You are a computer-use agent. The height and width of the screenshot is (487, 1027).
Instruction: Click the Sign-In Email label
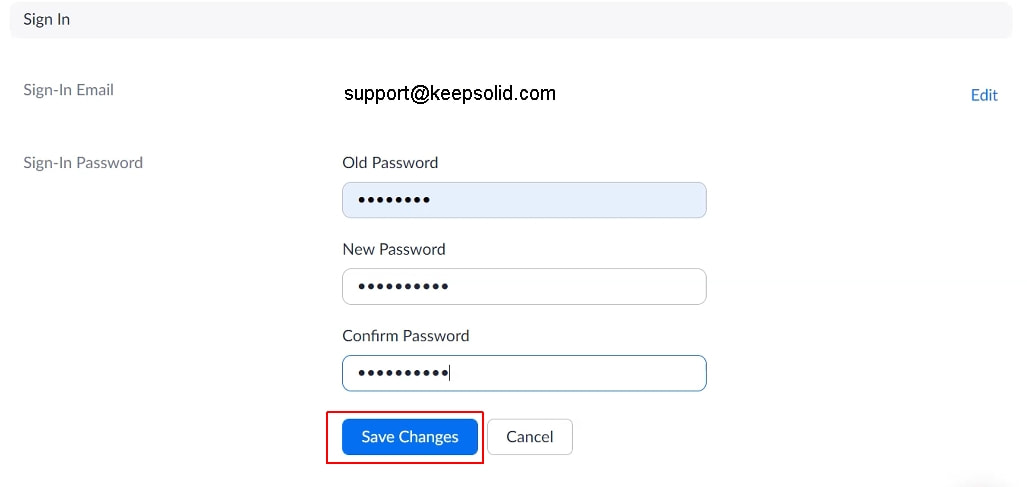click(x=69, y=90)
